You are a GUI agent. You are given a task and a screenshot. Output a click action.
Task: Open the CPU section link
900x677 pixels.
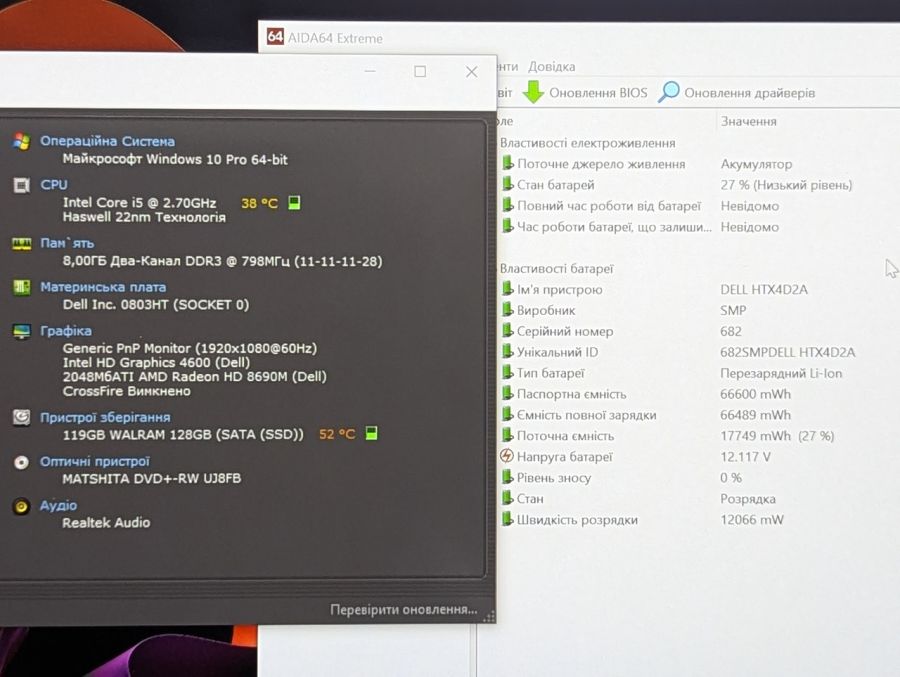point(54,185)
